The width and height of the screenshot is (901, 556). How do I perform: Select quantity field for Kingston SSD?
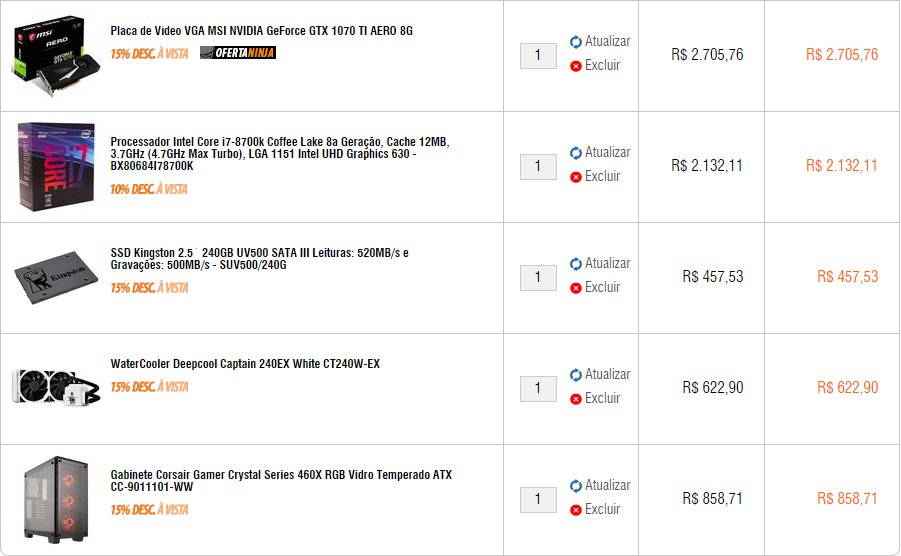(x=538, y=277)
